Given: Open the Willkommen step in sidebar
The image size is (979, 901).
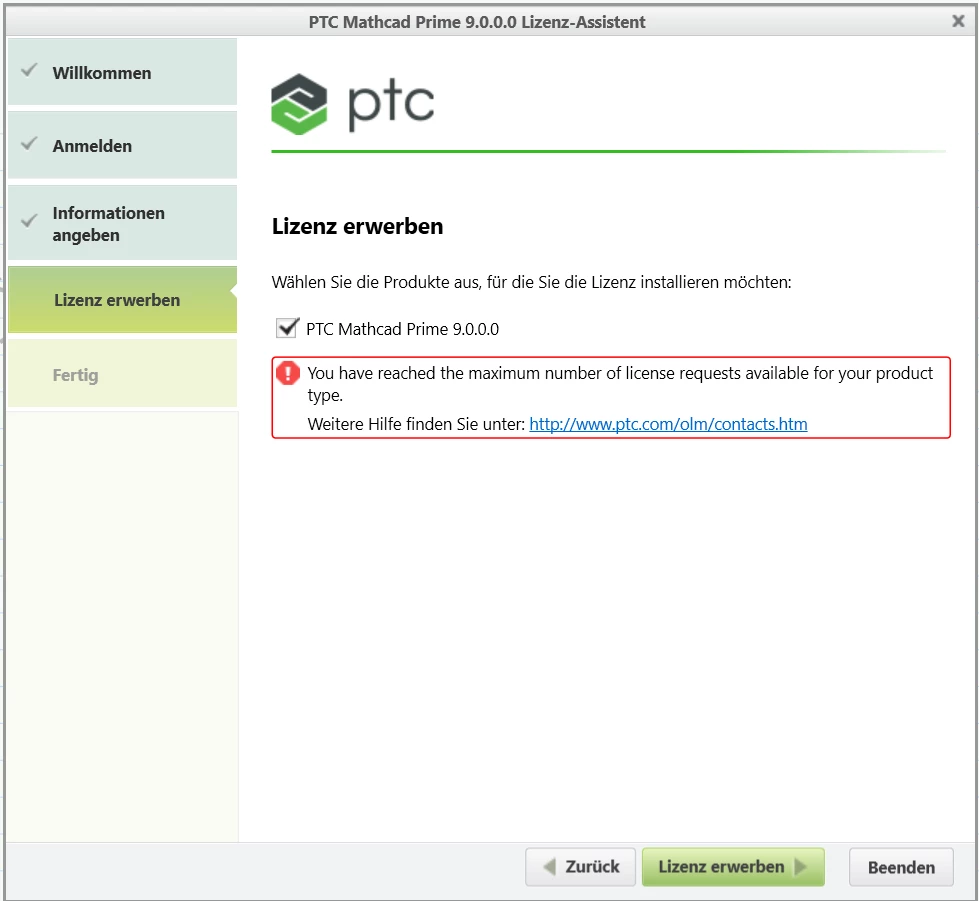Looking at the screenshot, I should pyautogui.click(x=122, y=72).
